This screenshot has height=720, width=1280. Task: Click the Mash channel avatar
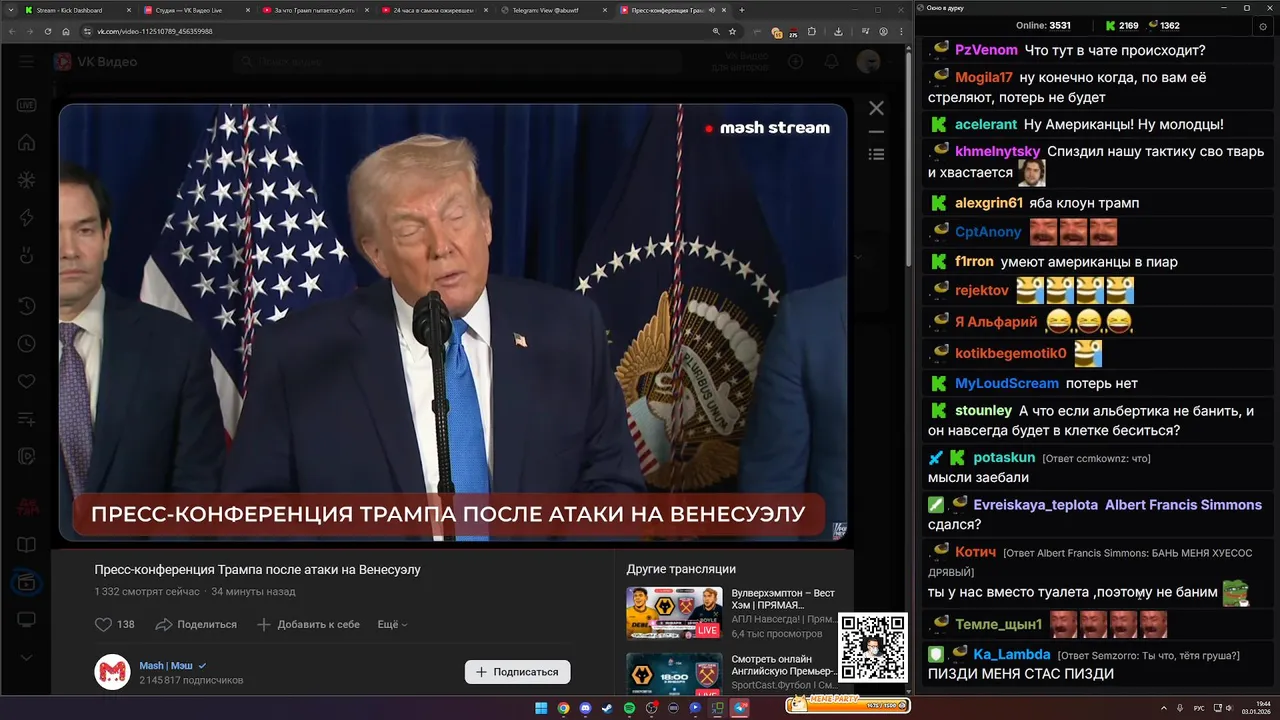point(113,672)
